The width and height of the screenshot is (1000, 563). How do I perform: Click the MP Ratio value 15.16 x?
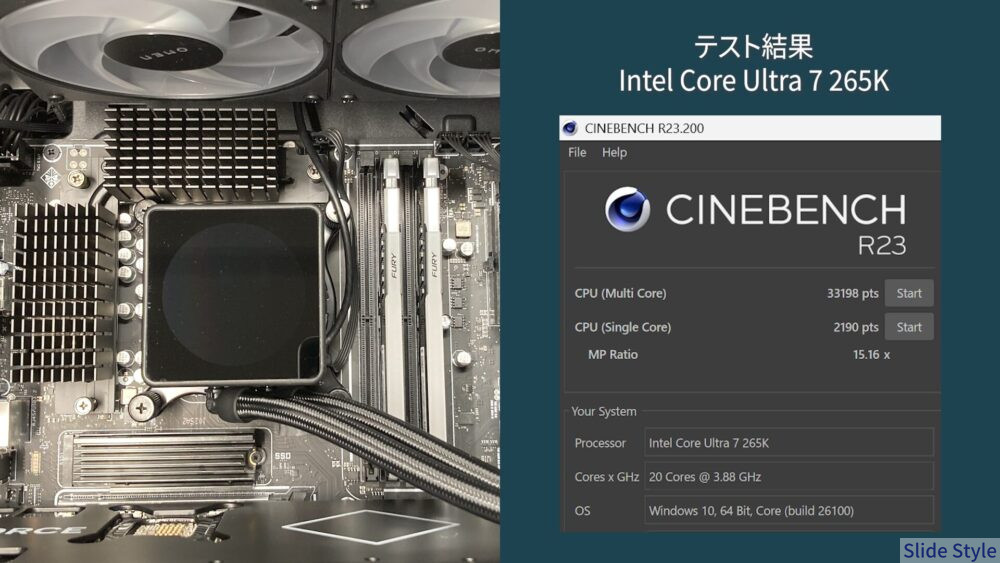(x=871, y=355)
